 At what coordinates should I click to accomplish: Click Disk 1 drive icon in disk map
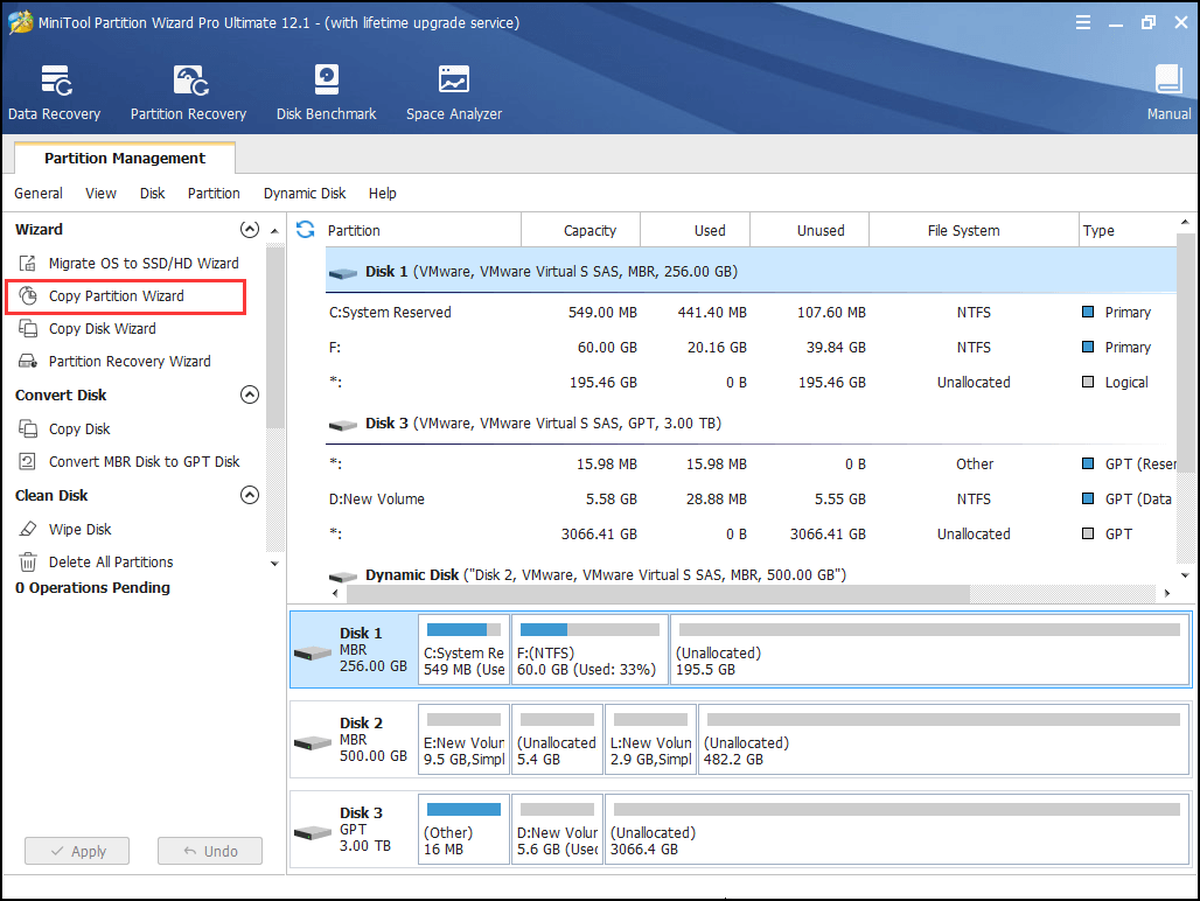(x=312, y=653)
